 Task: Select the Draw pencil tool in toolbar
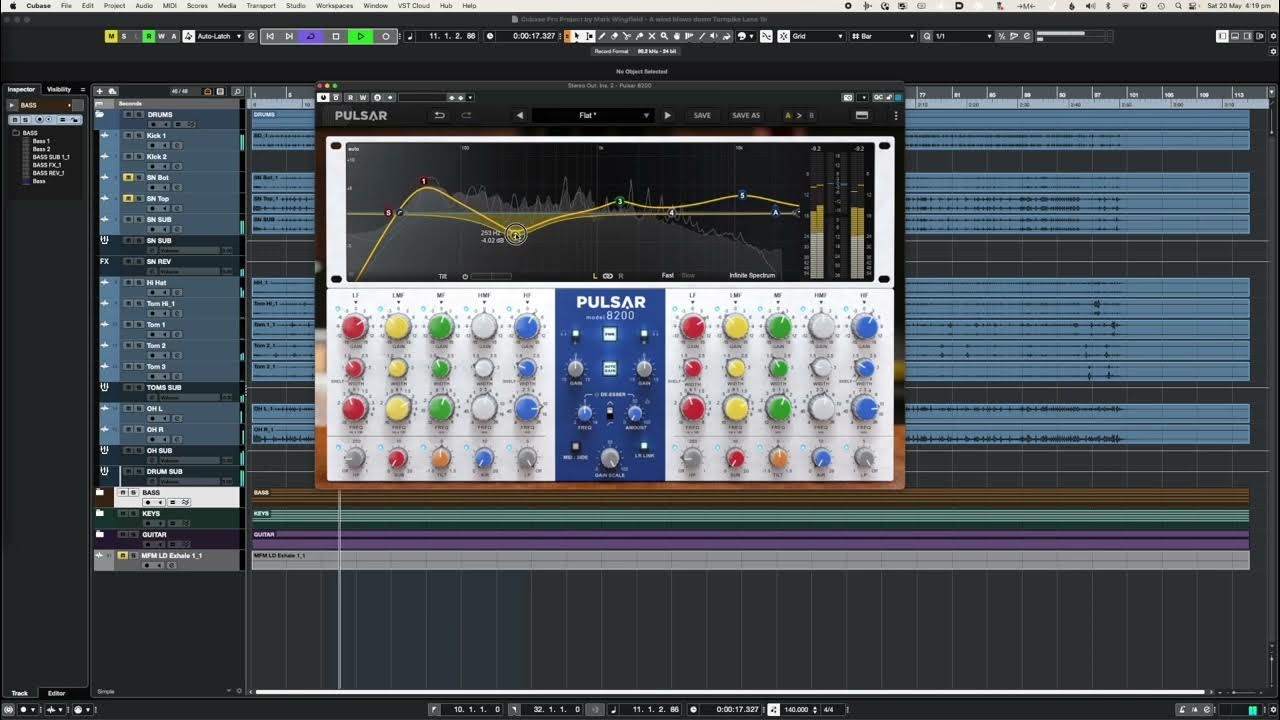[x=601, y=36]
